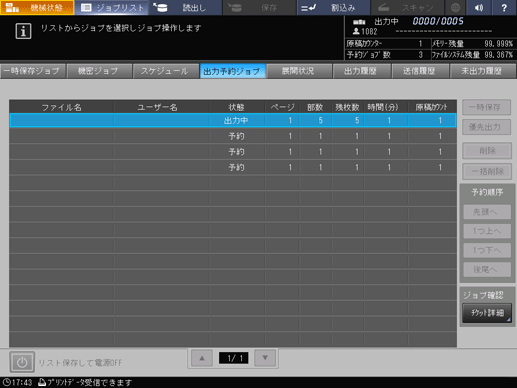Click the ページ column header
This screenshot has height=388, width=517.
coord(282,107)
